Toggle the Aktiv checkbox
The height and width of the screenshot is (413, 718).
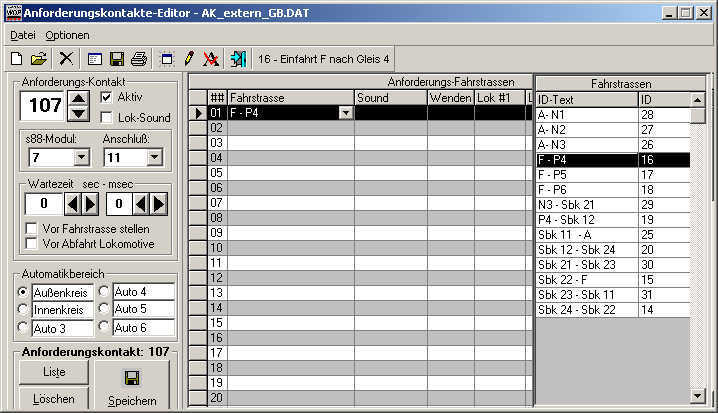106,97
